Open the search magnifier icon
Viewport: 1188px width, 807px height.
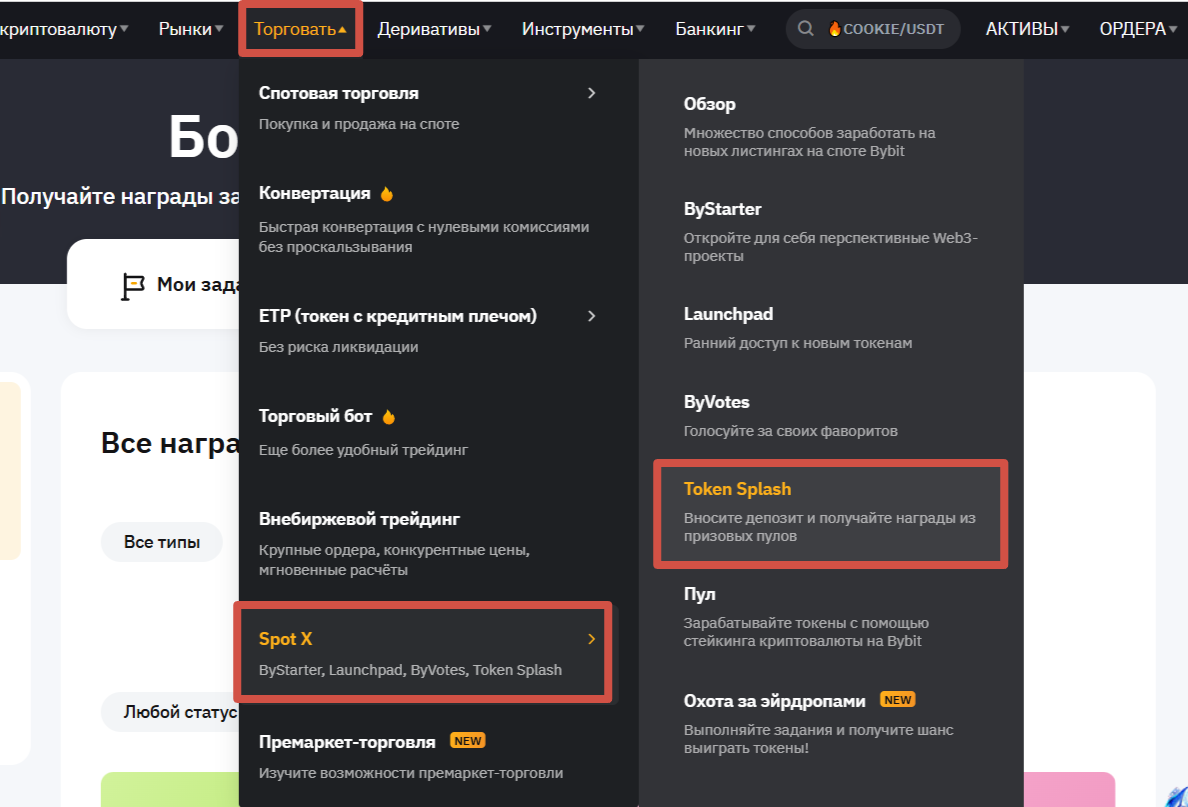tap(805, 29)
